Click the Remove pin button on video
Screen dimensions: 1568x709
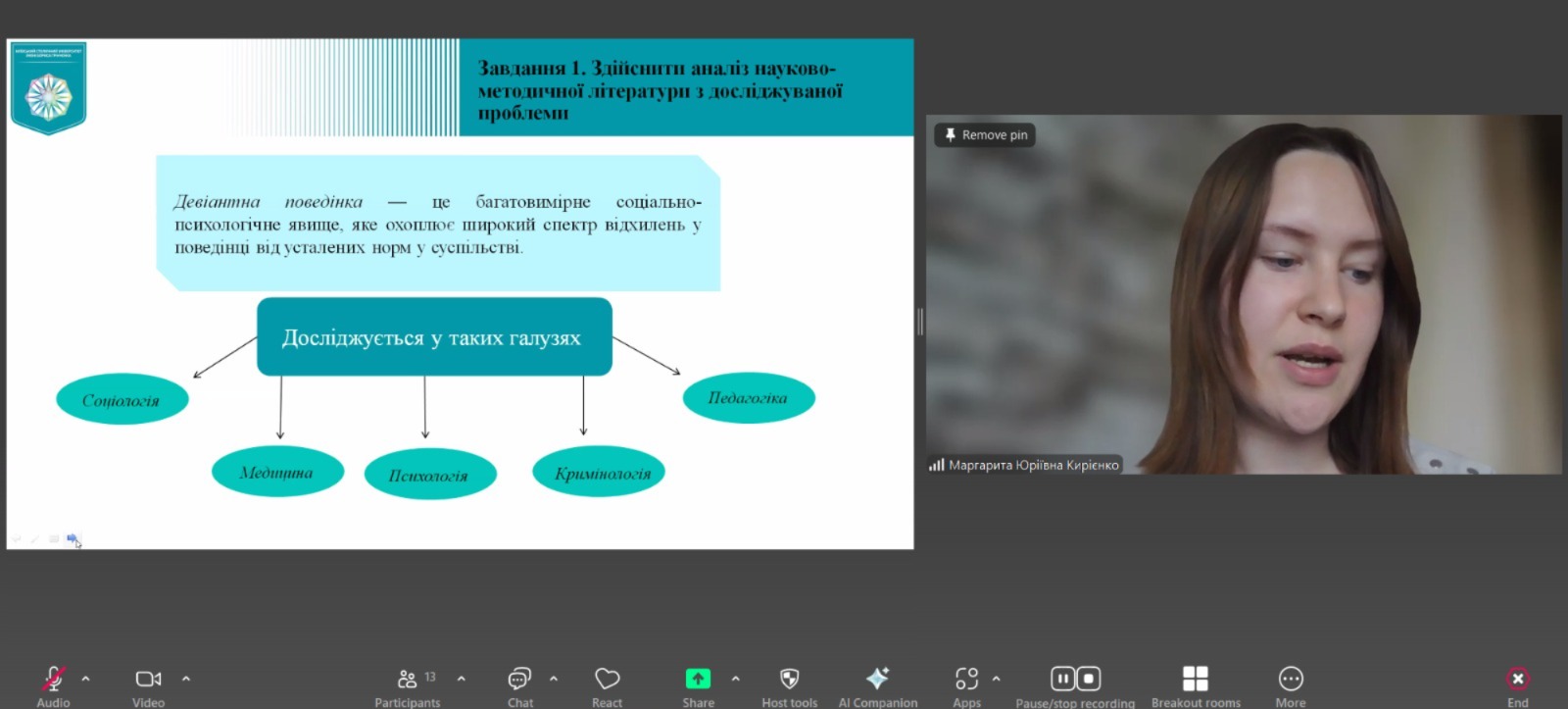[985, 135]
